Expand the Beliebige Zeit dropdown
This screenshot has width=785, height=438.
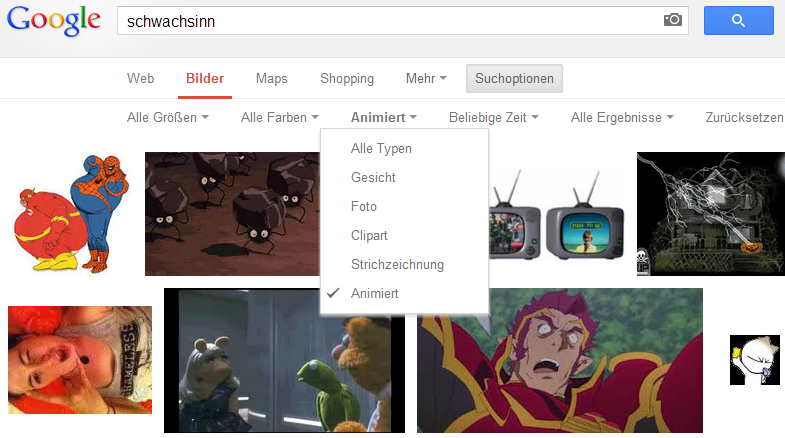point(493,118)
